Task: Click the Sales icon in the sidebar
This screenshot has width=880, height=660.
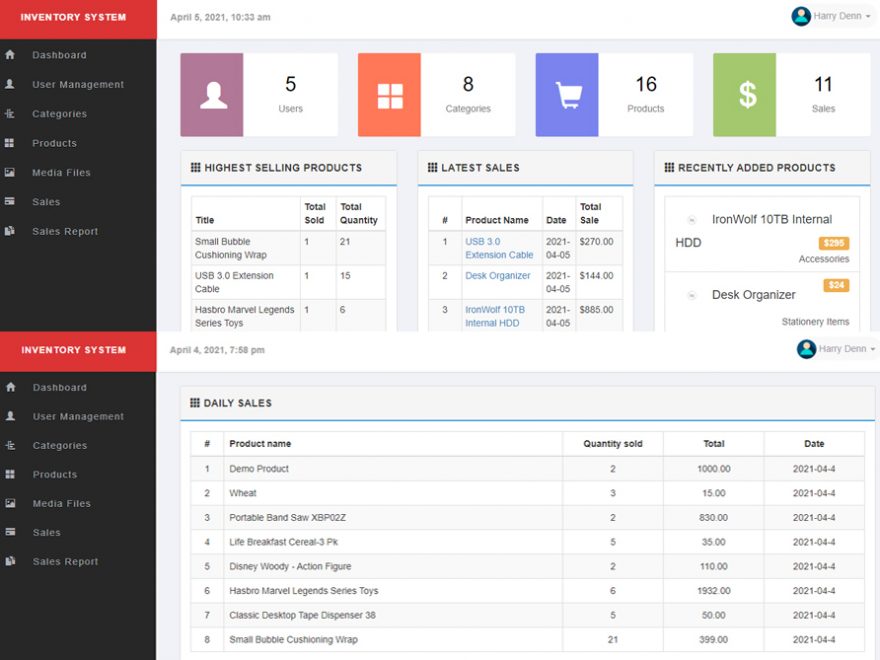Action: pyautogui.click(x=12, y=201)
